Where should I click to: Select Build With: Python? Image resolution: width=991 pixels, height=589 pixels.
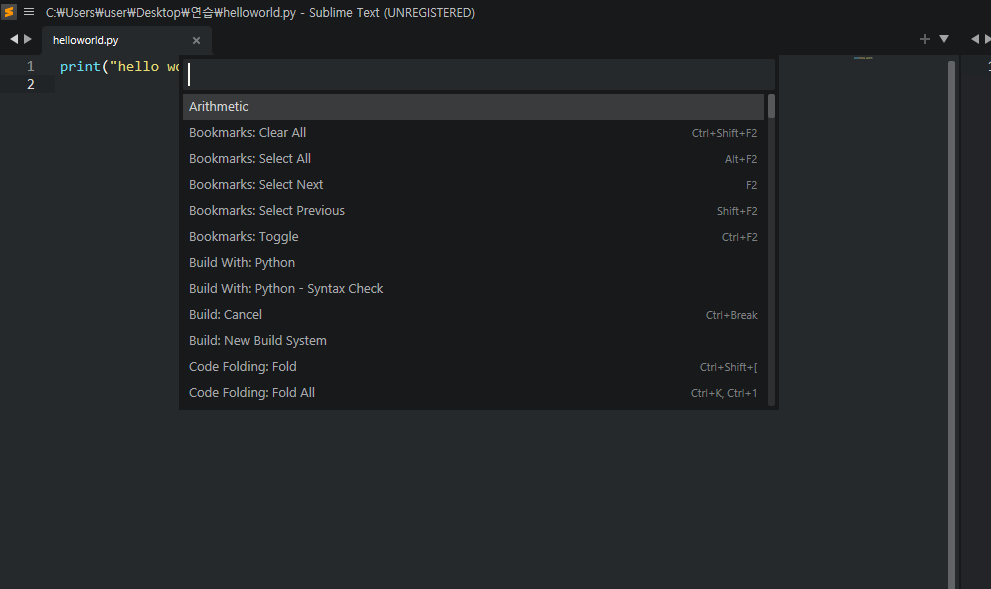tap(473, 262)
